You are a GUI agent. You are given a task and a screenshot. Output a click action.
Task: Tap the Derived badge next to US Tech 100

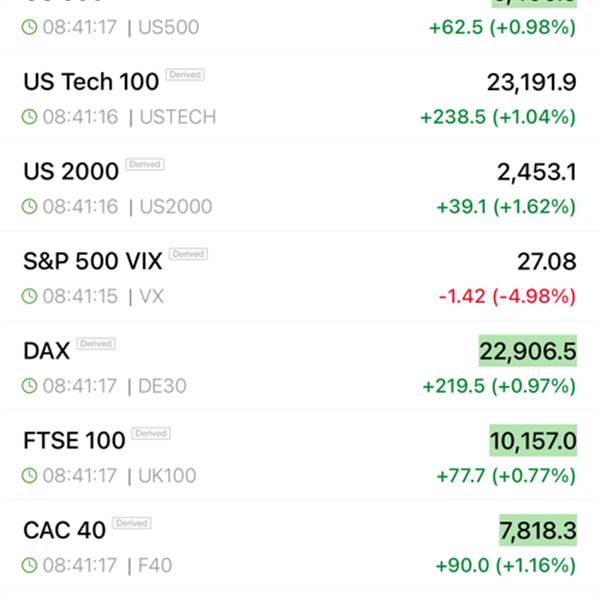185,75
